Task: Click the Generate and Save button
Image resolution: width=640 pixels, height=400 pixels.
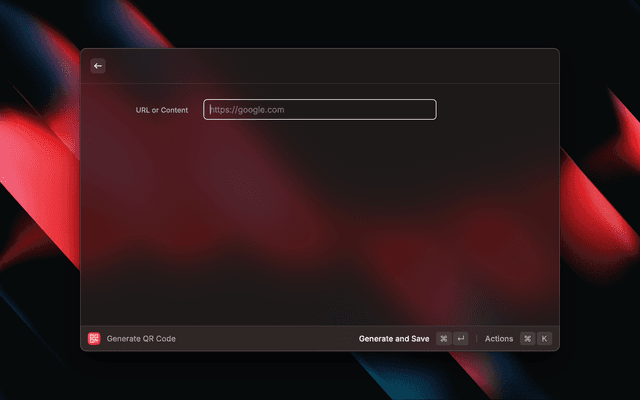Action: click(394, 339)
